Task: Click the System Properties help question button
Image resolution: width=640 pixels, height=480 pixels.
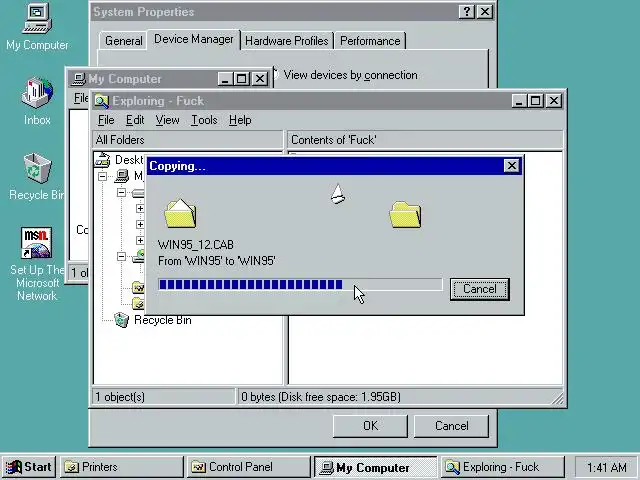Action: [x=467, y=12]
